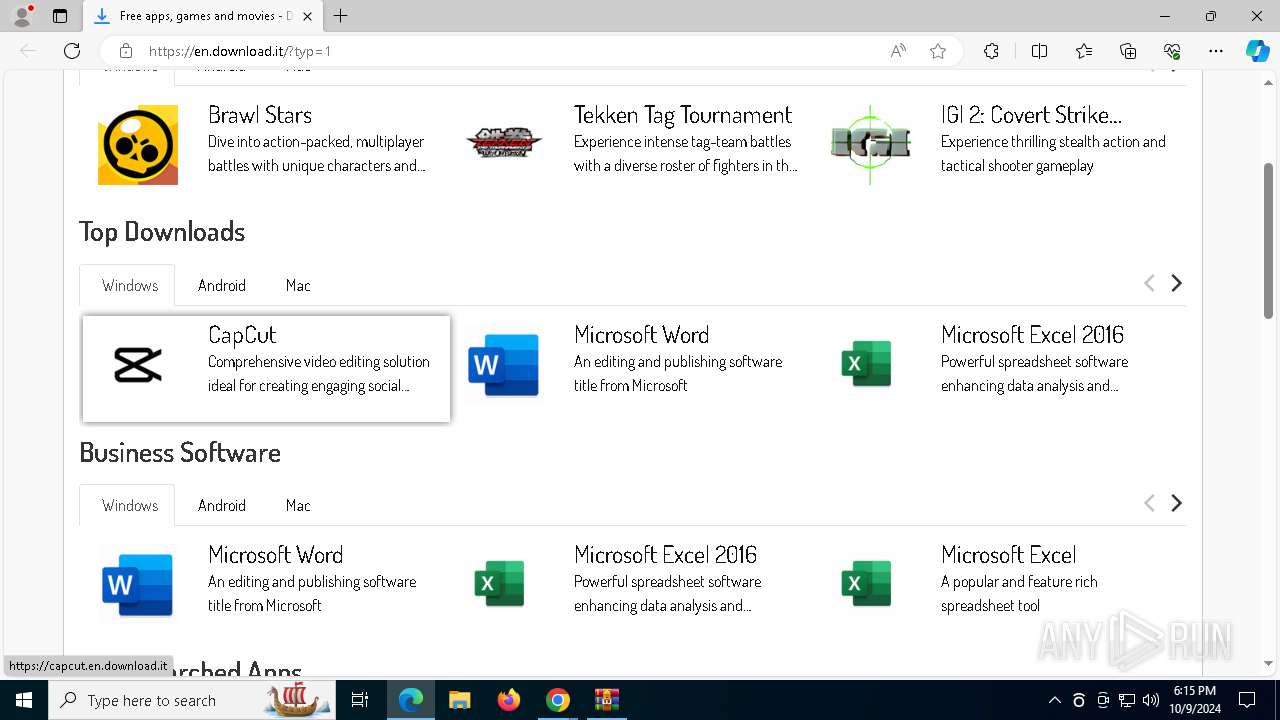Open File Explorer from taskbar
The image size is (1280, 720).
[x=459, y=700]
